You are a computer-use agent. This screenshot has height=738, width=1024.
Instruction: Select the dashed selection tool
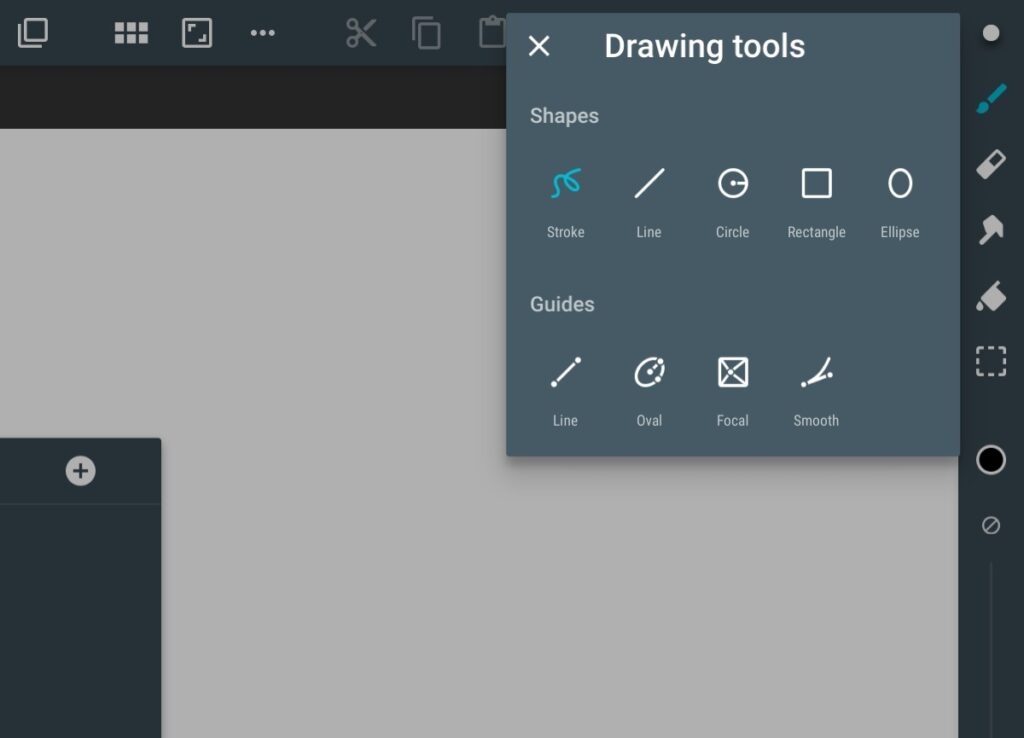point(991,361)
